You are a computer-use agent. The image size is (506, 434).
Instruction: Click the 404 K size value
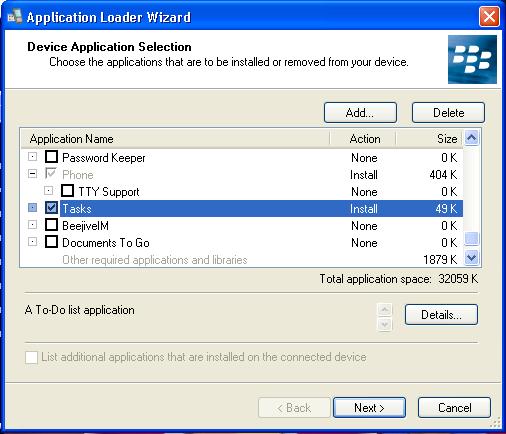click(x=443, y=175)
